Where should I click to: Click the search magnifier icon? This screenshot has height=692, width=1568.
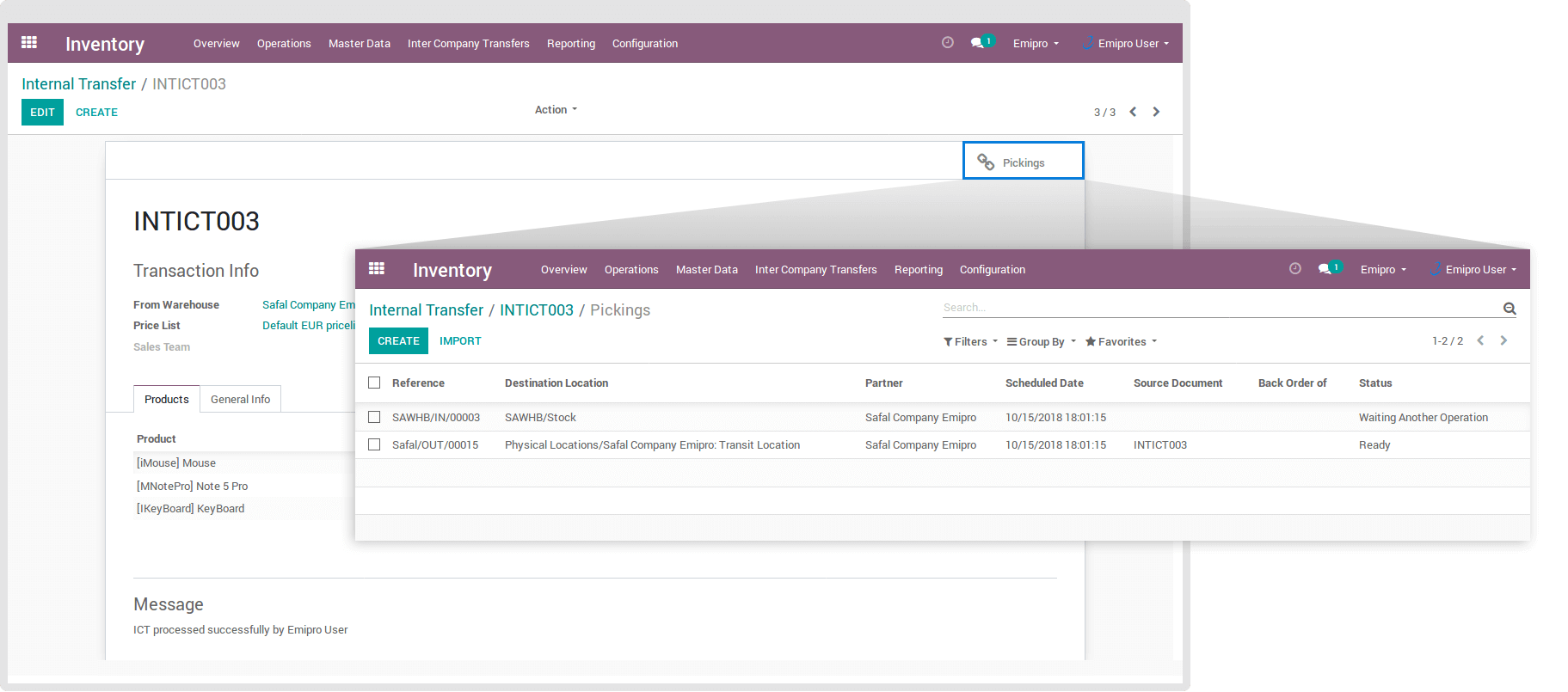(x=1509, y=309)
